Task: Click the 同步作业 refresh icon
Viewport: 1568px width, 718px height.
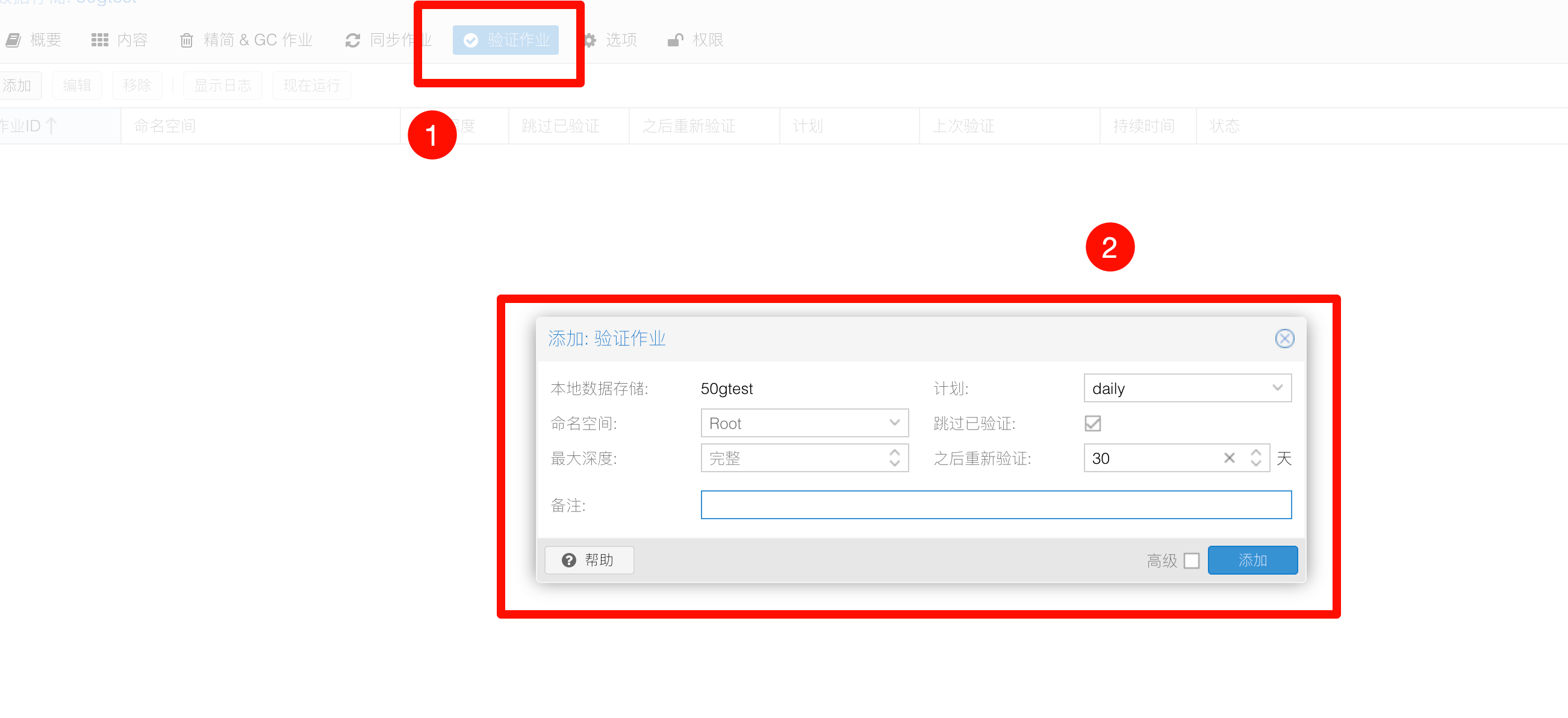Action: [352, 40]
